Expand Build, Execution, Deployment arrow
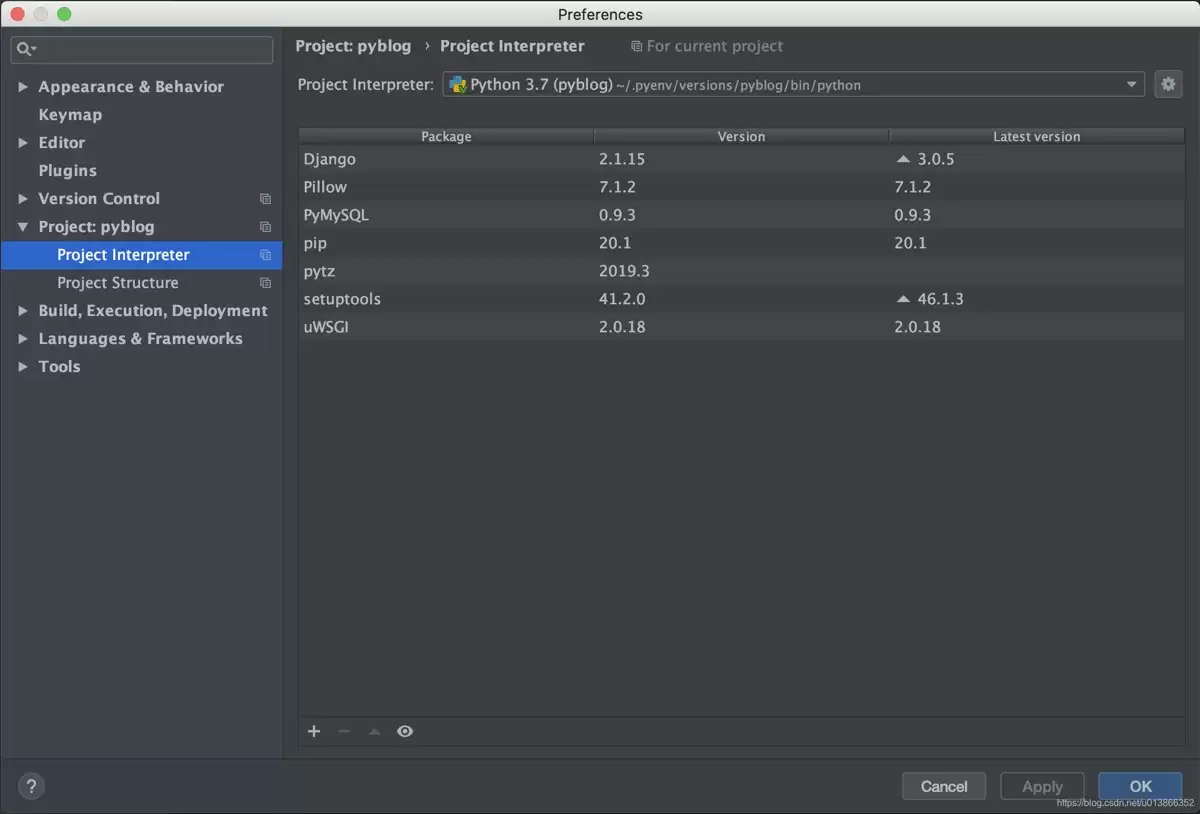This screenshot has width=1200, height=814. (23, 311)
